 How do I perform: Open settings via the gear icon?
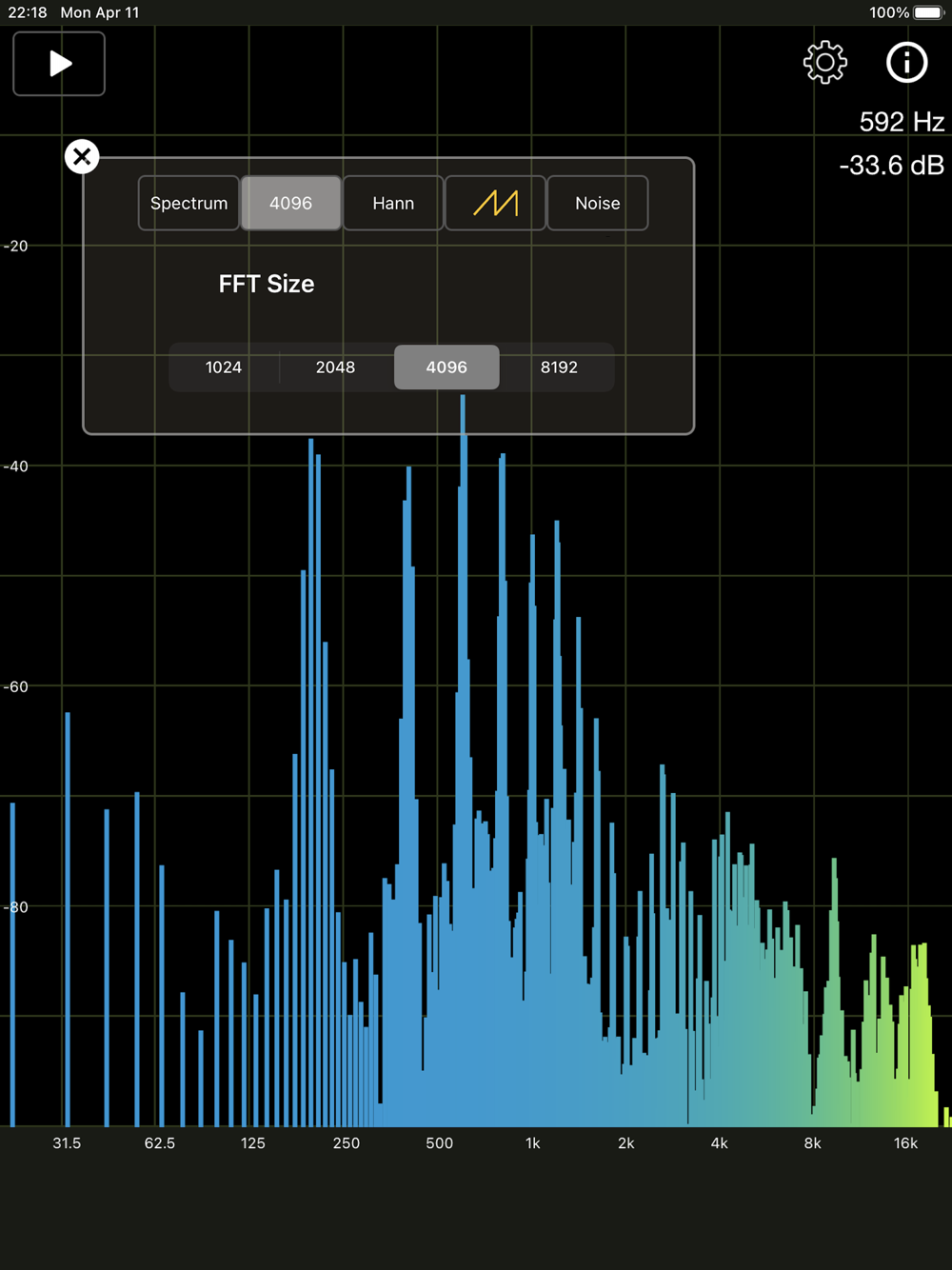click(x=824, y=63)
